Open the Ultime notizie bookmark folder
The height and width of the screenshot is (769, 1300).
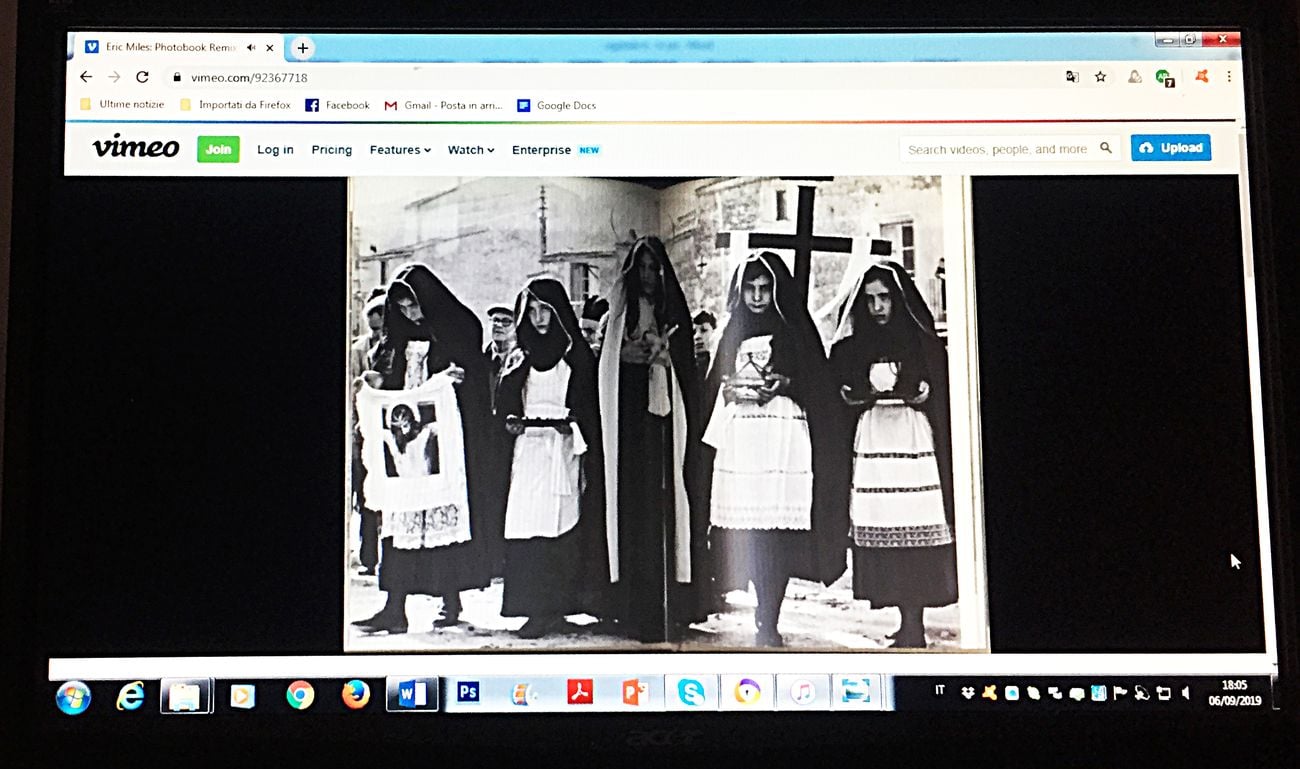coord(122,105)
